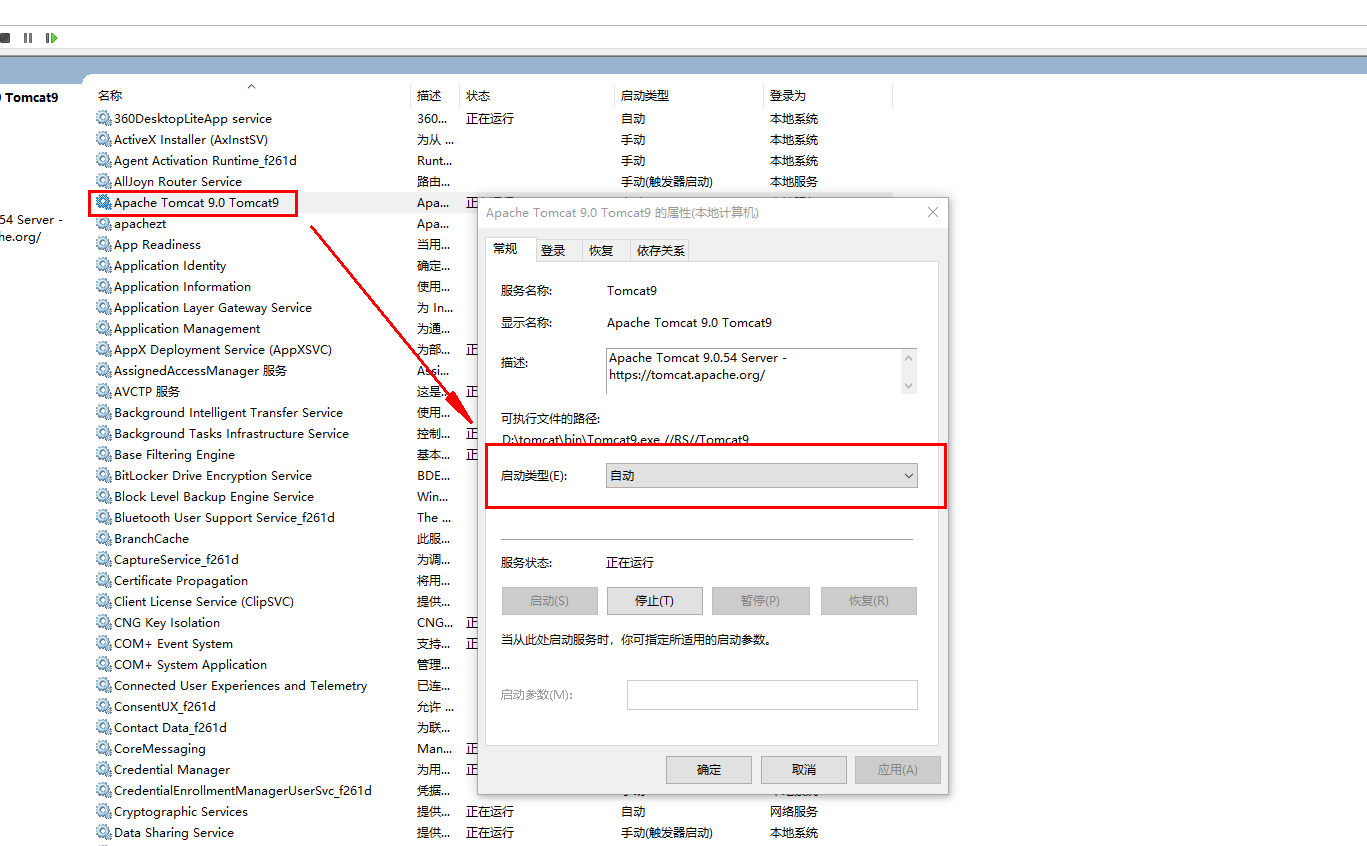Click the CNG Key Isolation gear icon
This screenshot has height=846, width=1367.
click(x=104, y=622)
